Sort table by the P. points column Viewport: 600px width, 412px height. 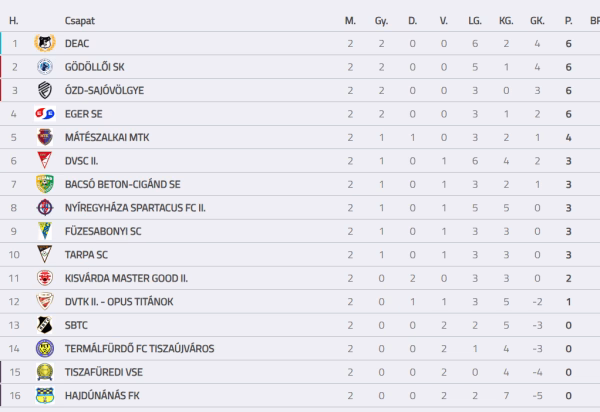[x=569, y=21]
